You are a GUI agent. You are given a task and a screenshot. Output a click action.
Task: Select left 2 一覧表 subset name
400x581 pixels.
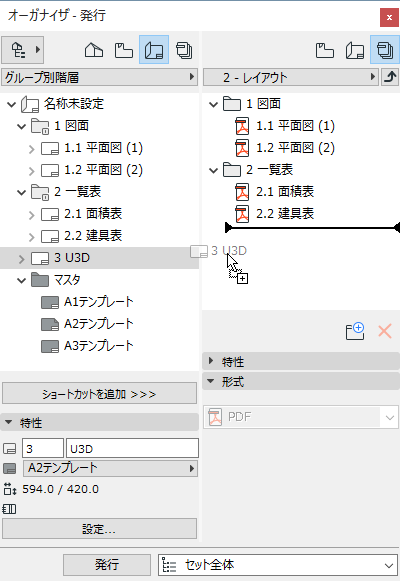coord(77,192)
